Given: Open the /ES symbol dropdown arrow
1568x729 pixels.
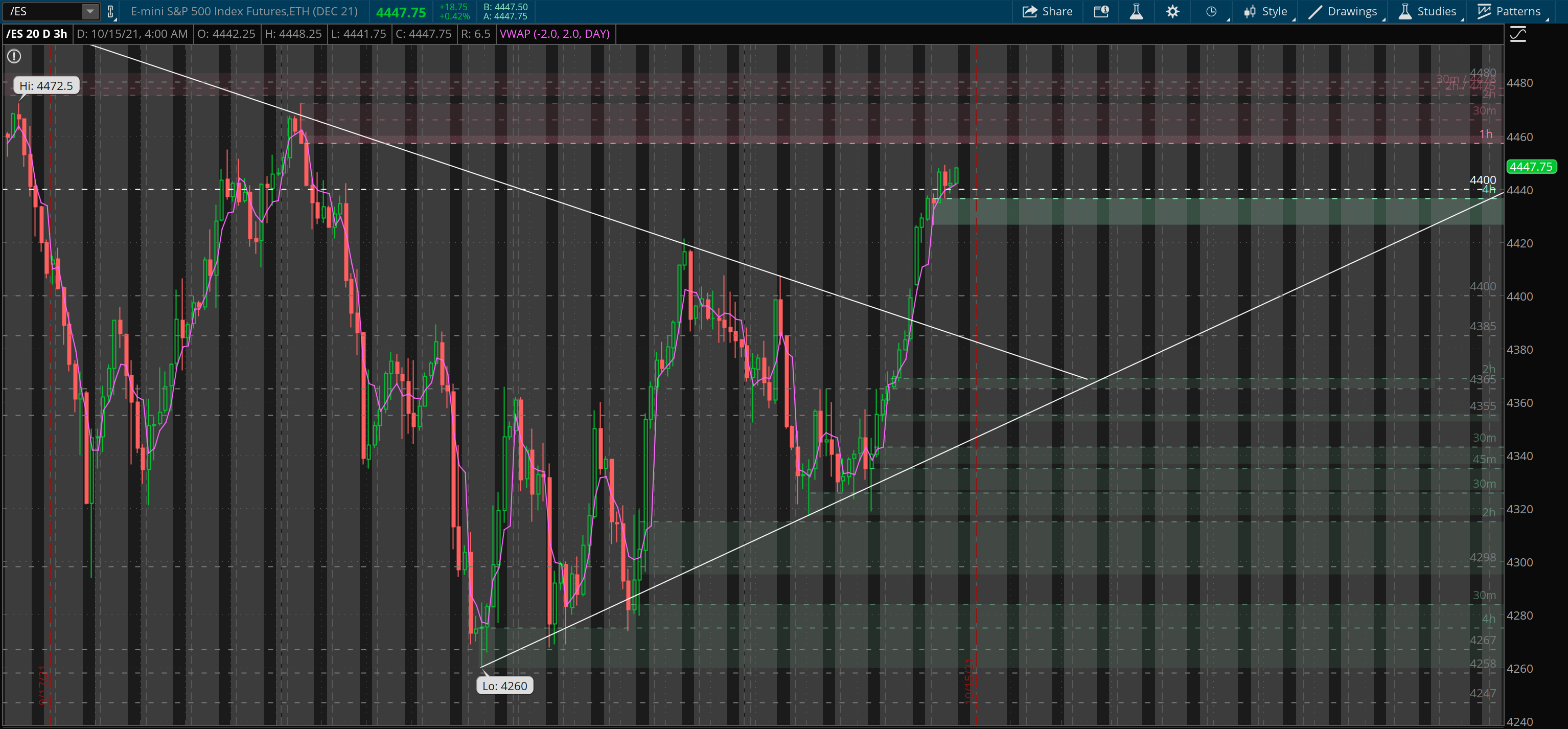Looking at the screenshot, I should (89, 12).
